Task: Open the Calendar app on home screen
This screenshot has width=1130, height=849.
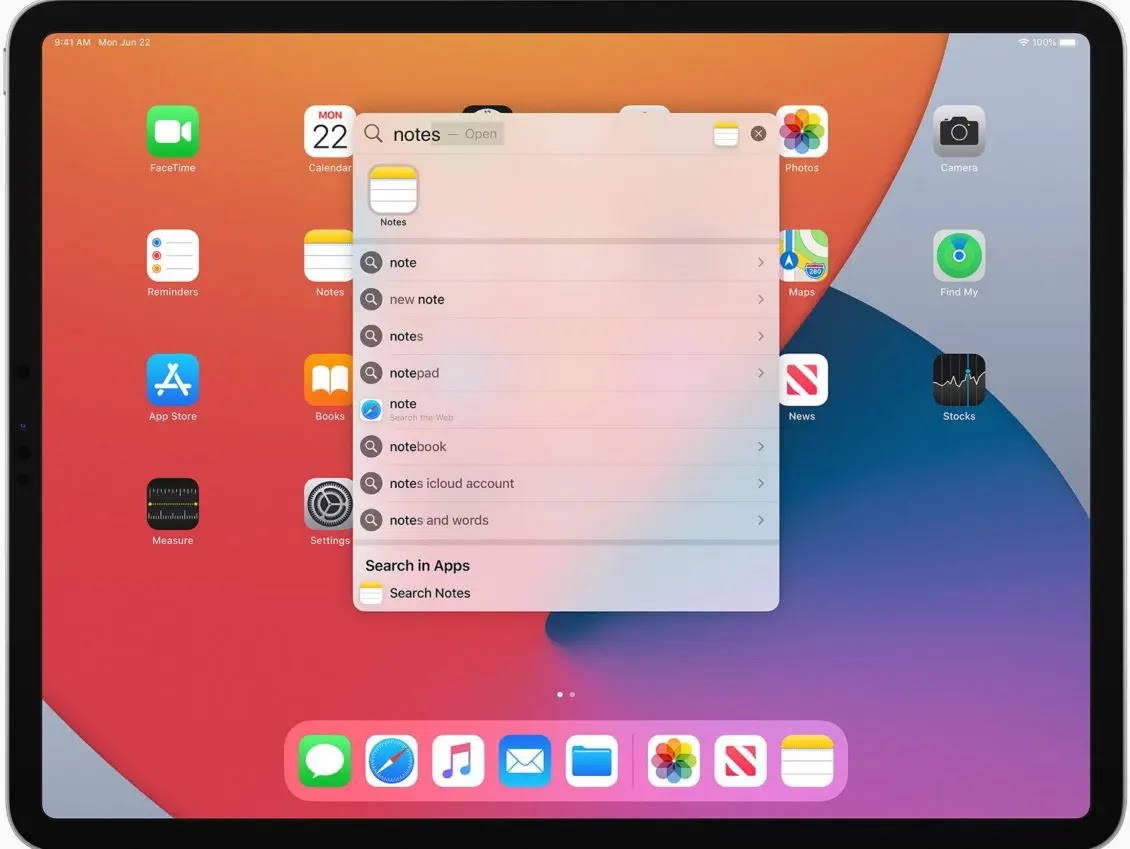Action: tap(329, 131)
